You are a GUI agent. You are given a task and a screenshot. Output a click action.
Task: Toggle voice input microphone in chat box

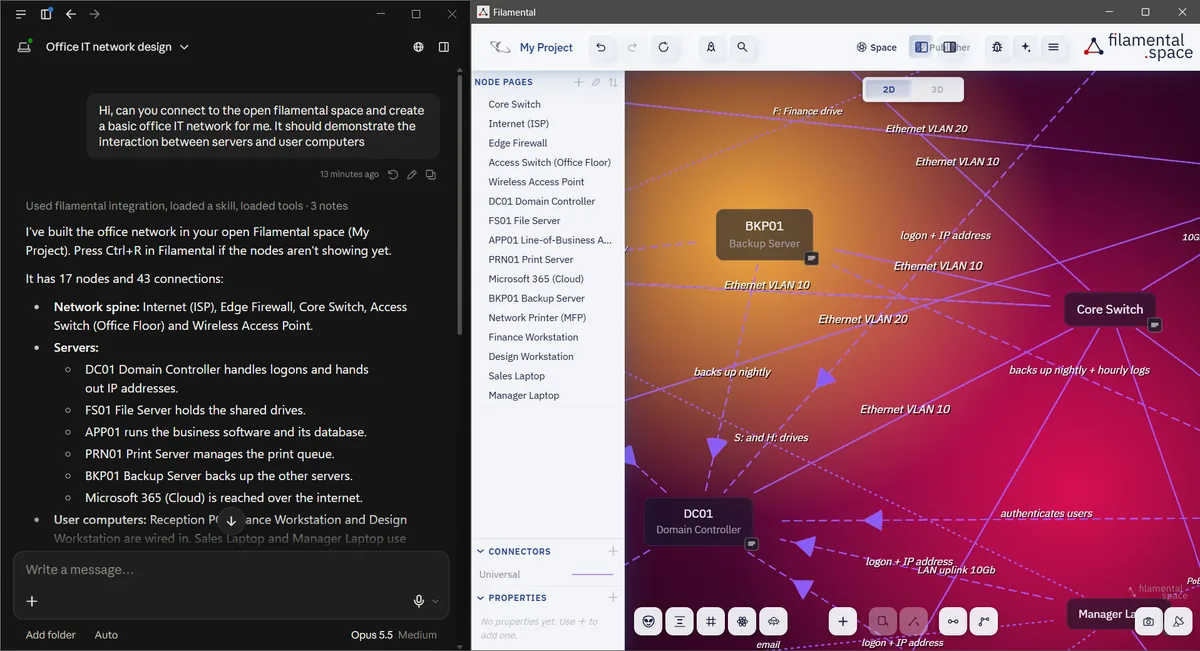click(420, 601)
